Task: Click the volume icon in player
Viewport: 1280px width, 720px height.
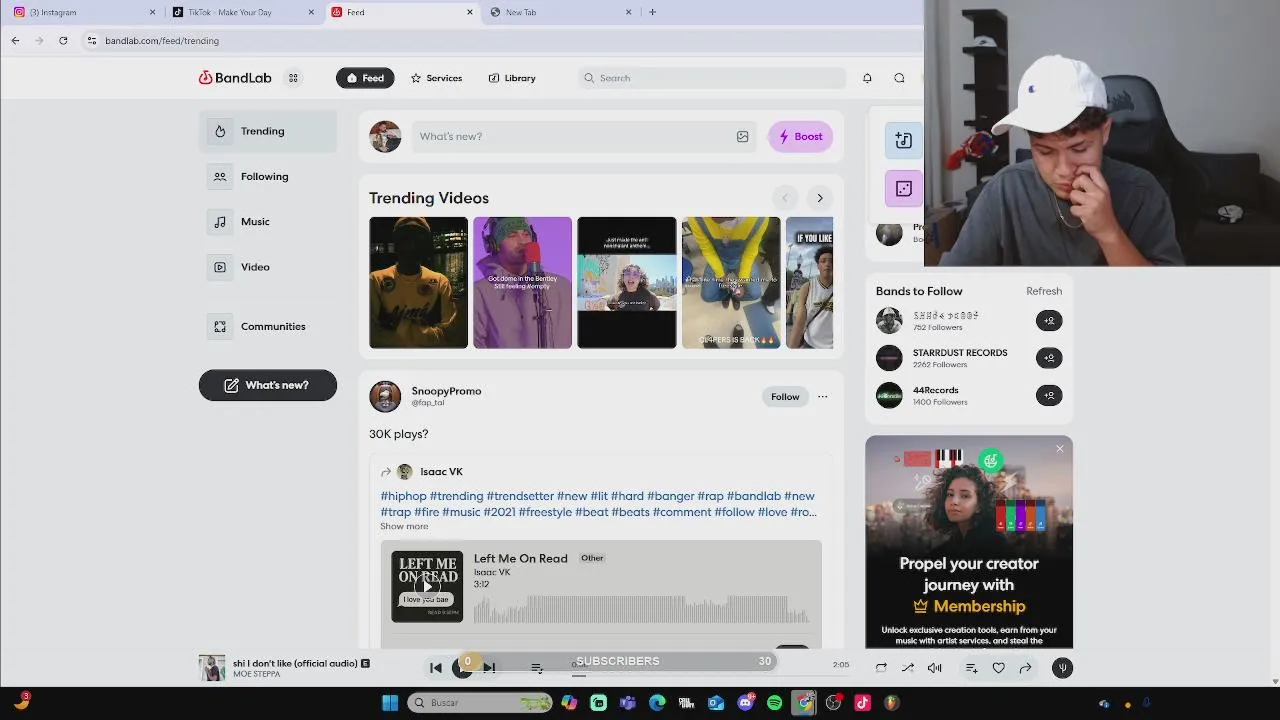Action: point(935,668)
